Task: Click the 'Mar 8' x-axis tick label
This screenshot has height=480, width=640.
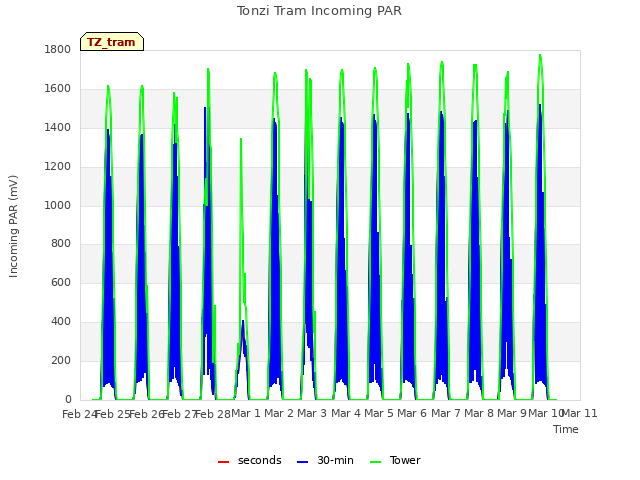Action: [479, 413]
